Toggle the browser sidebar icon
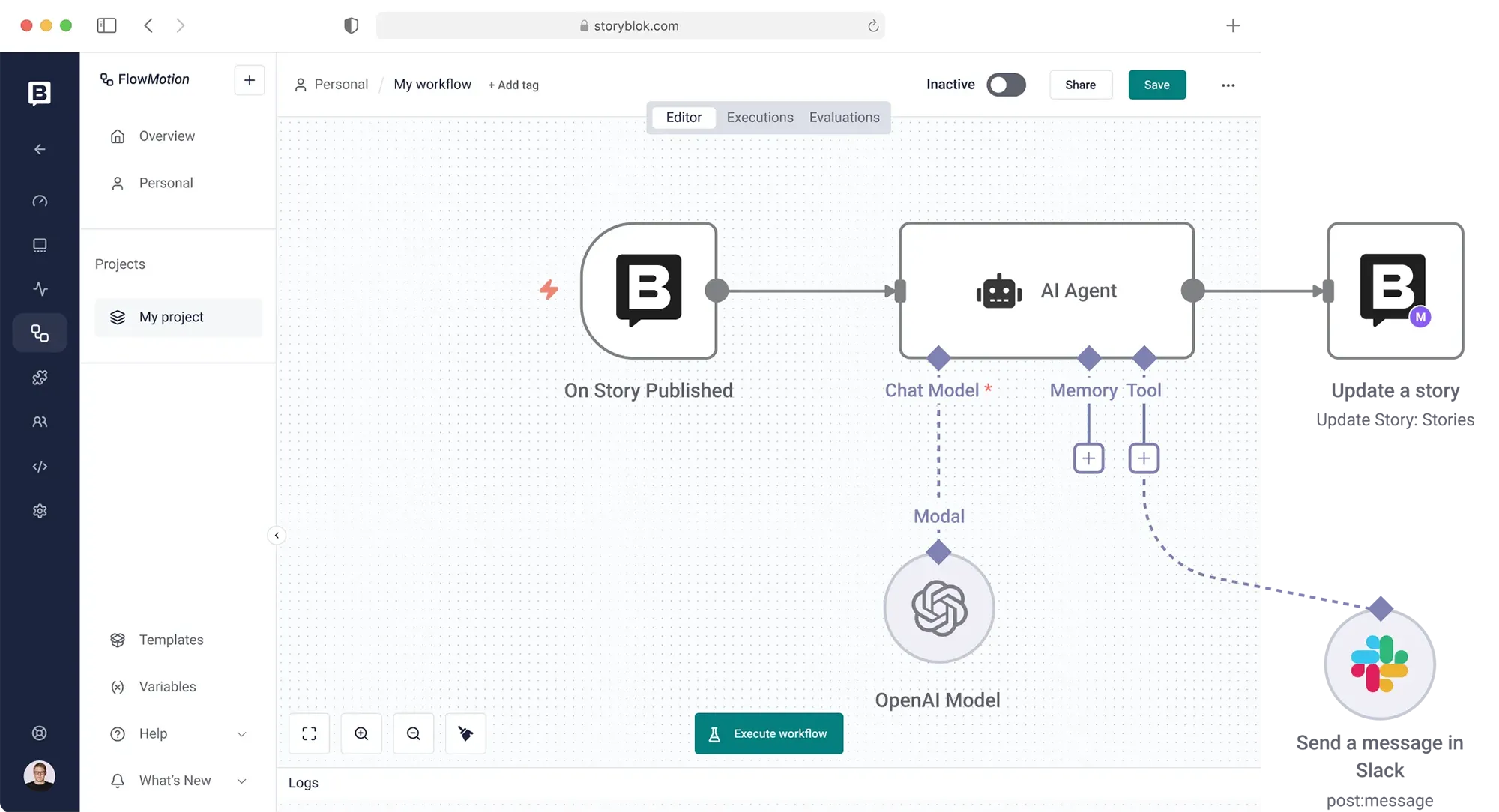This screenshot has width=1499, height=812. tap(107, 25)
